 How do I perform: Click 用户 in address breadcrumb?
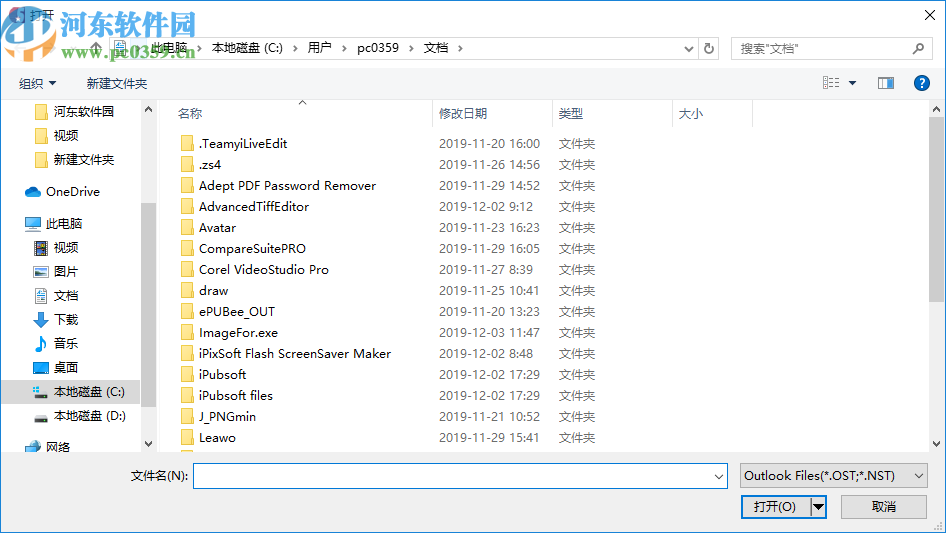point(320,48)
